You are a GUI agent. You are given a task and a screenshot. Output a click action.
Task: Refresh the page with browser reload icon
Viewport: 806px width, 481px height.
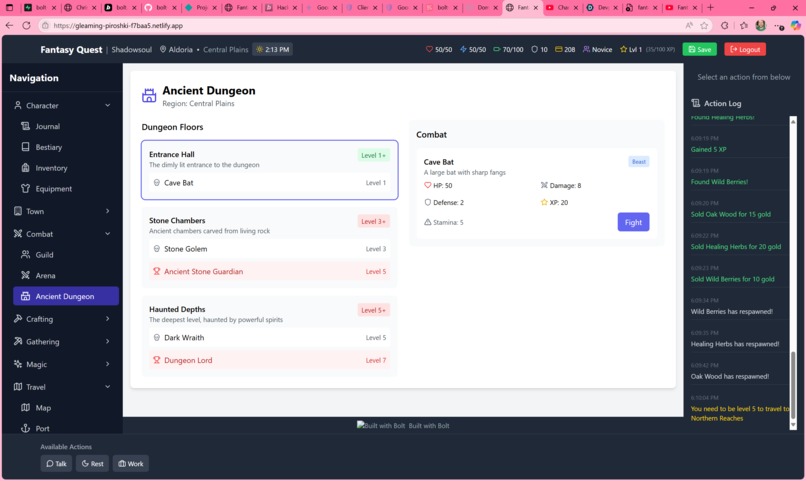[26, 25]
